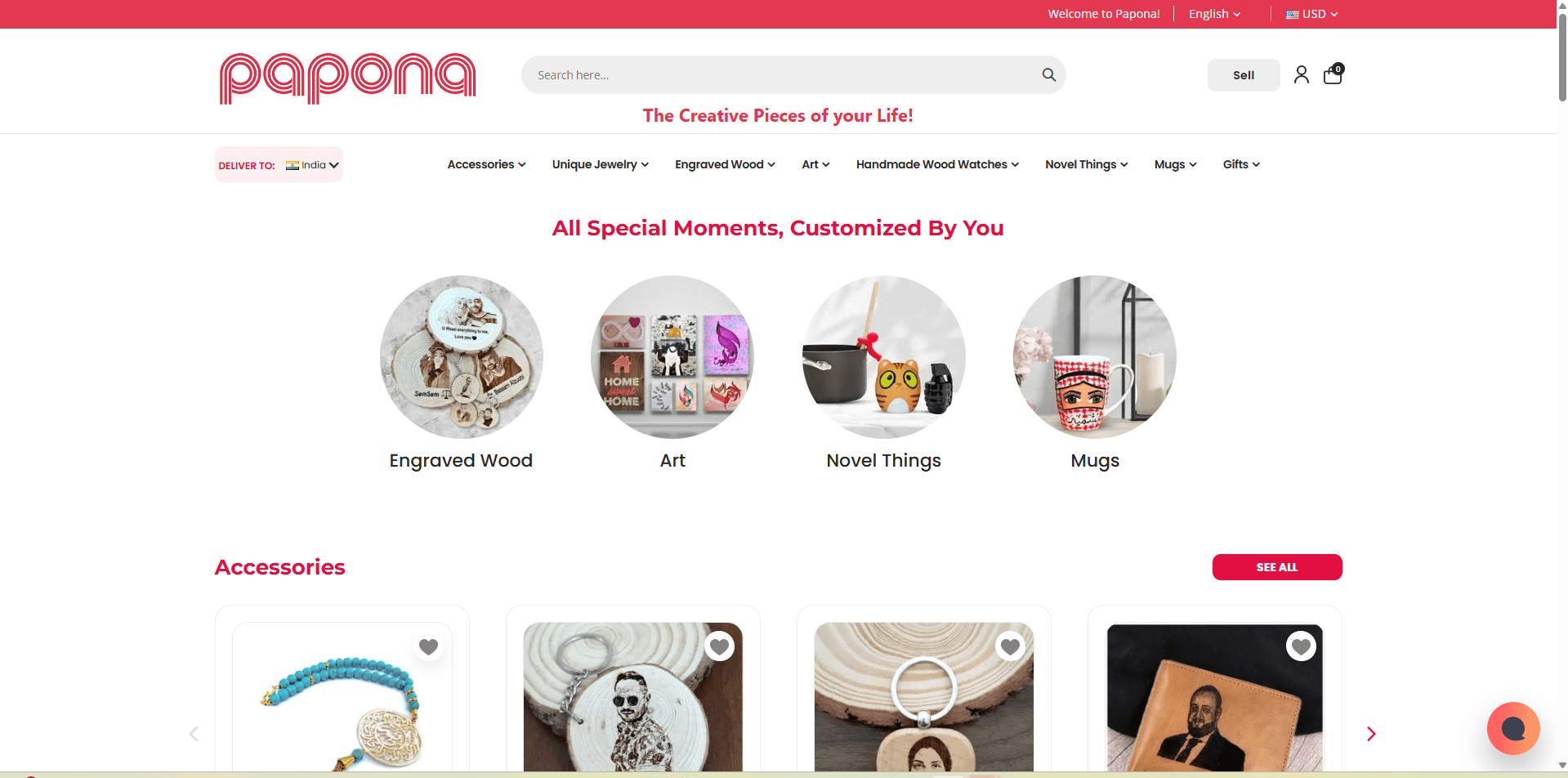Open the Unique Jewelry menu

click(601, 164)
